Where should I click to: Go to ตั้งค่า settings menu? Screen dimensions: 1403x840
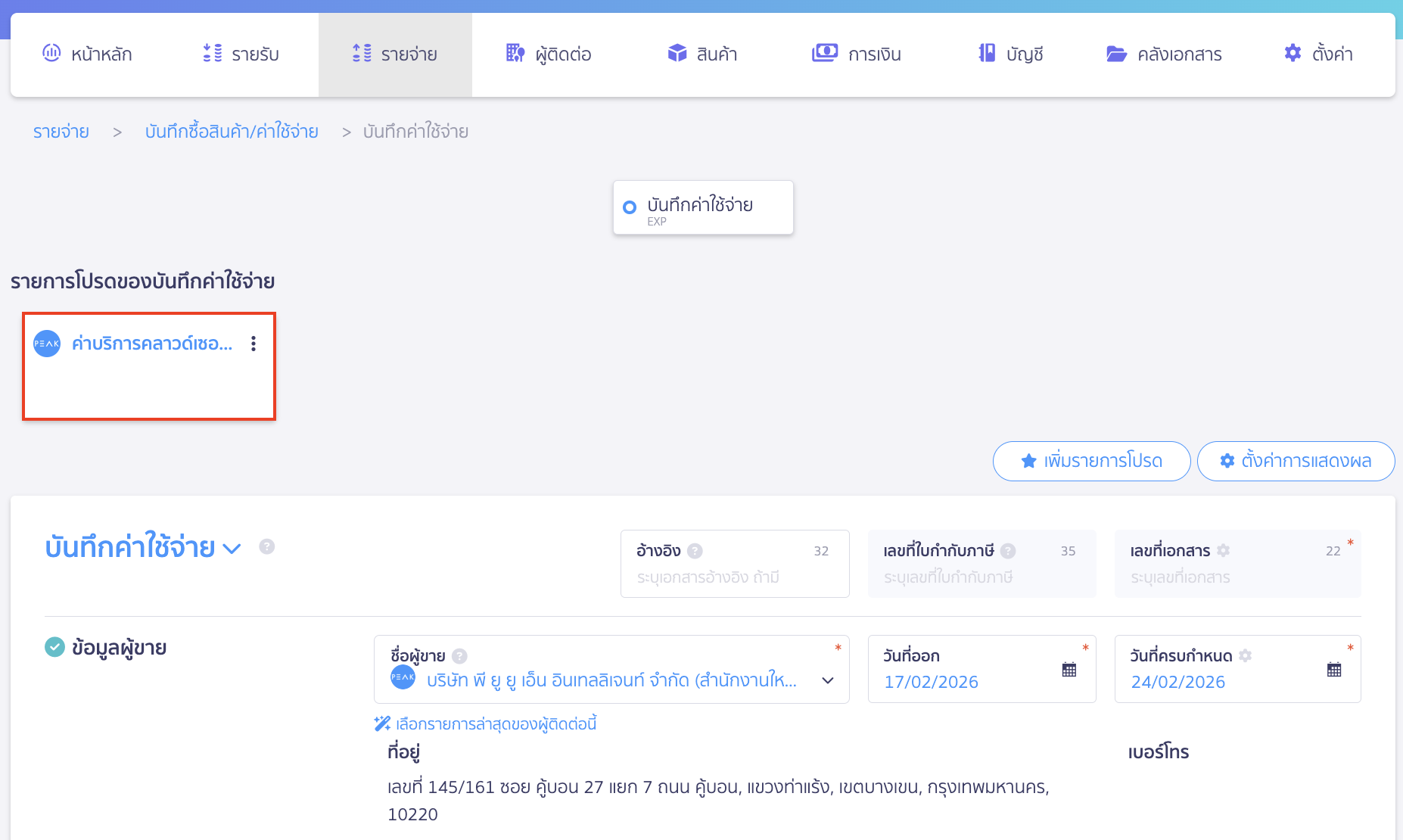[x=1318, y=54]
